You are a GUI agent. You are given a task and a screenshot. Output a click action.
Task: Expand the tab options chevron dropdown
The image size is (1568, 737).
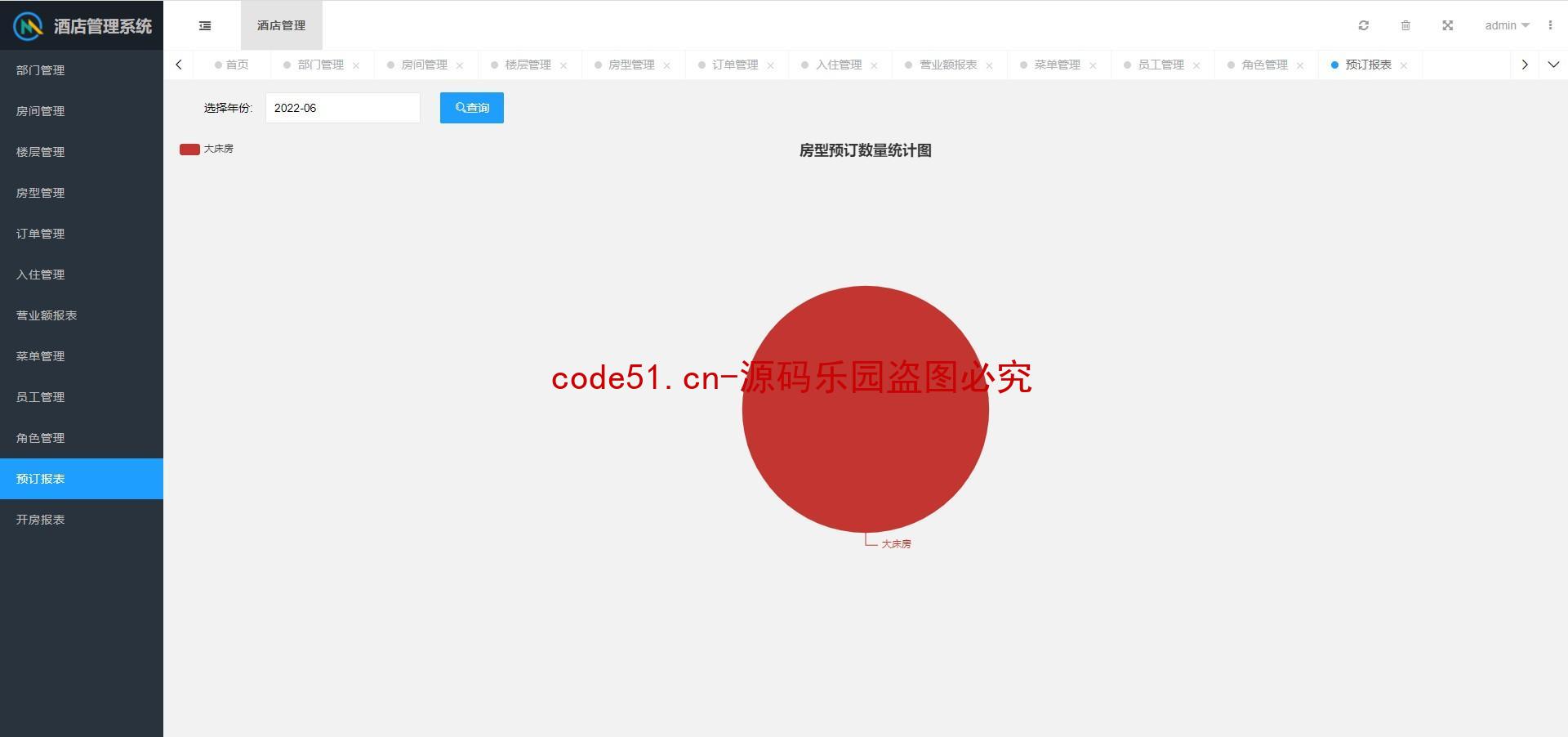(x=1553, y=65)
